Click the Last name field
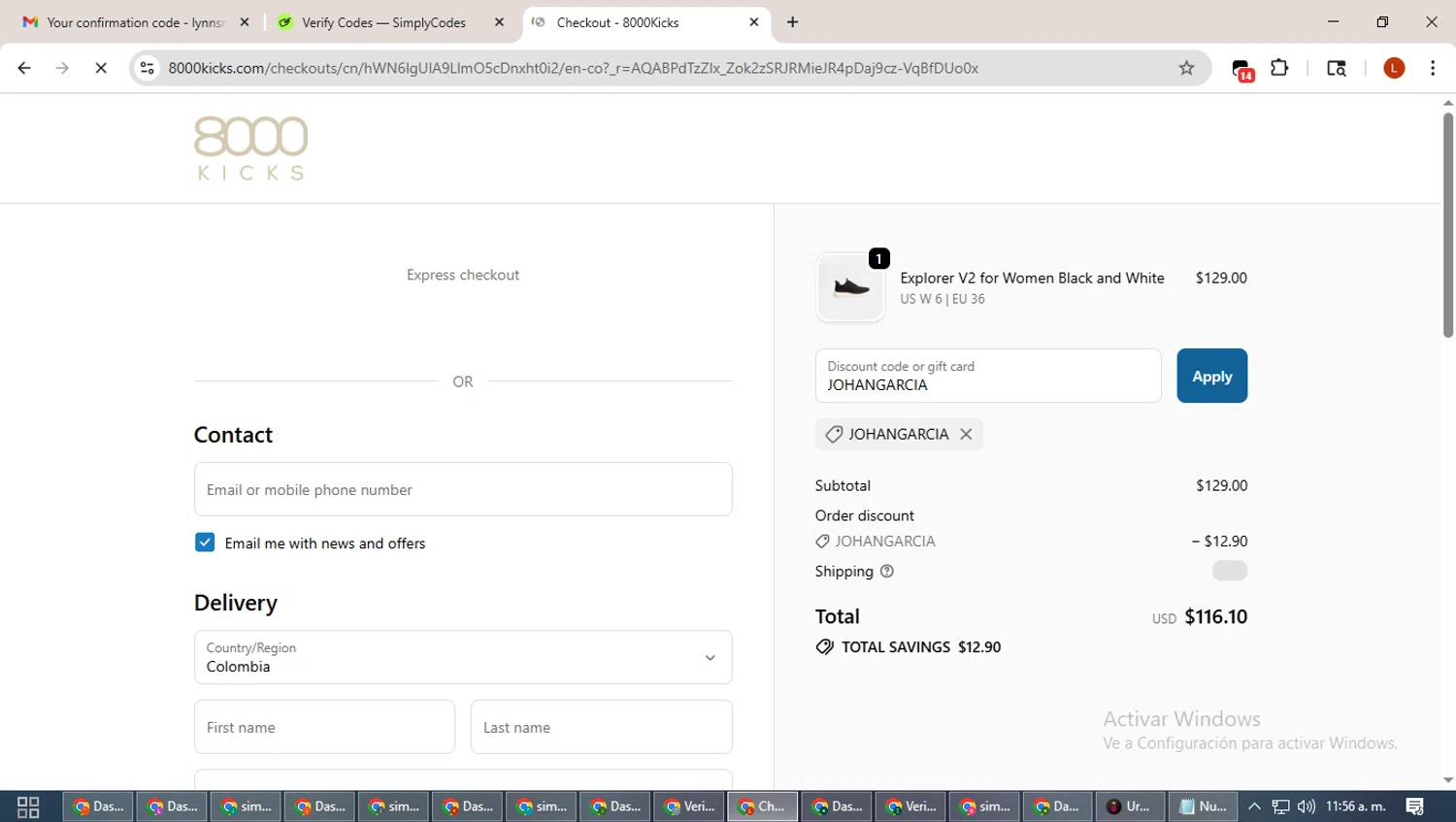 [602, 727]
